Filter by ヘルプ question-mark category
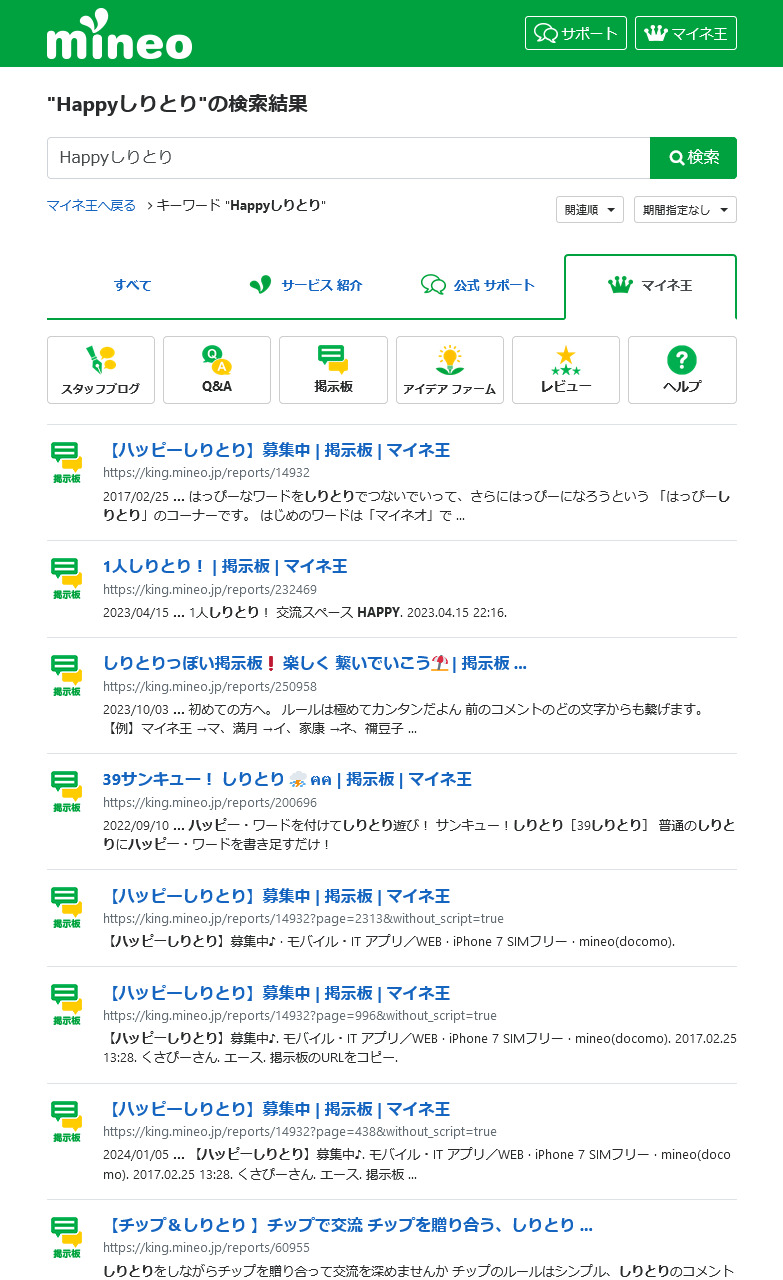Screen dimensions: 783x1280 click(x=682, y=370)
